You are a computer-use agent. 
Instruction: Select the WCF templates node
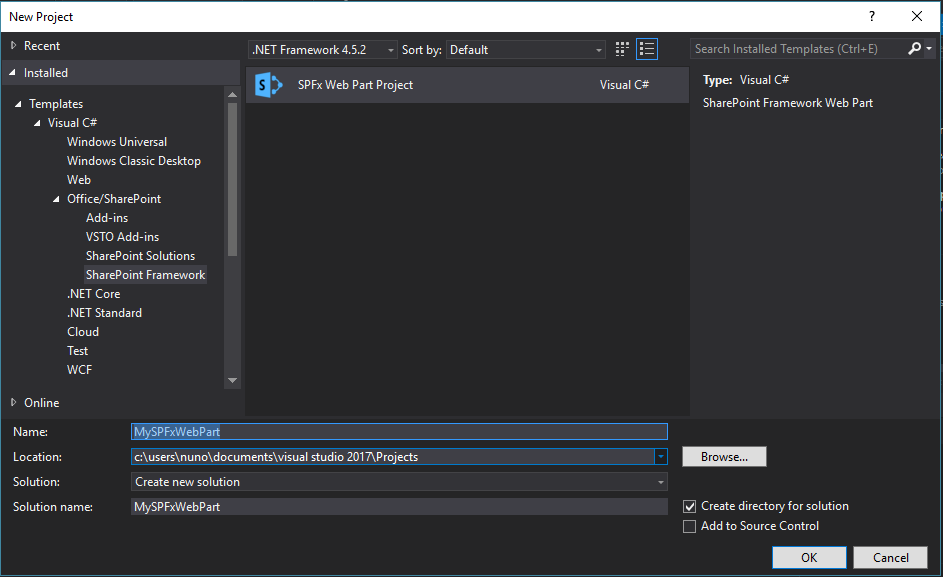[x=79, y=370]
